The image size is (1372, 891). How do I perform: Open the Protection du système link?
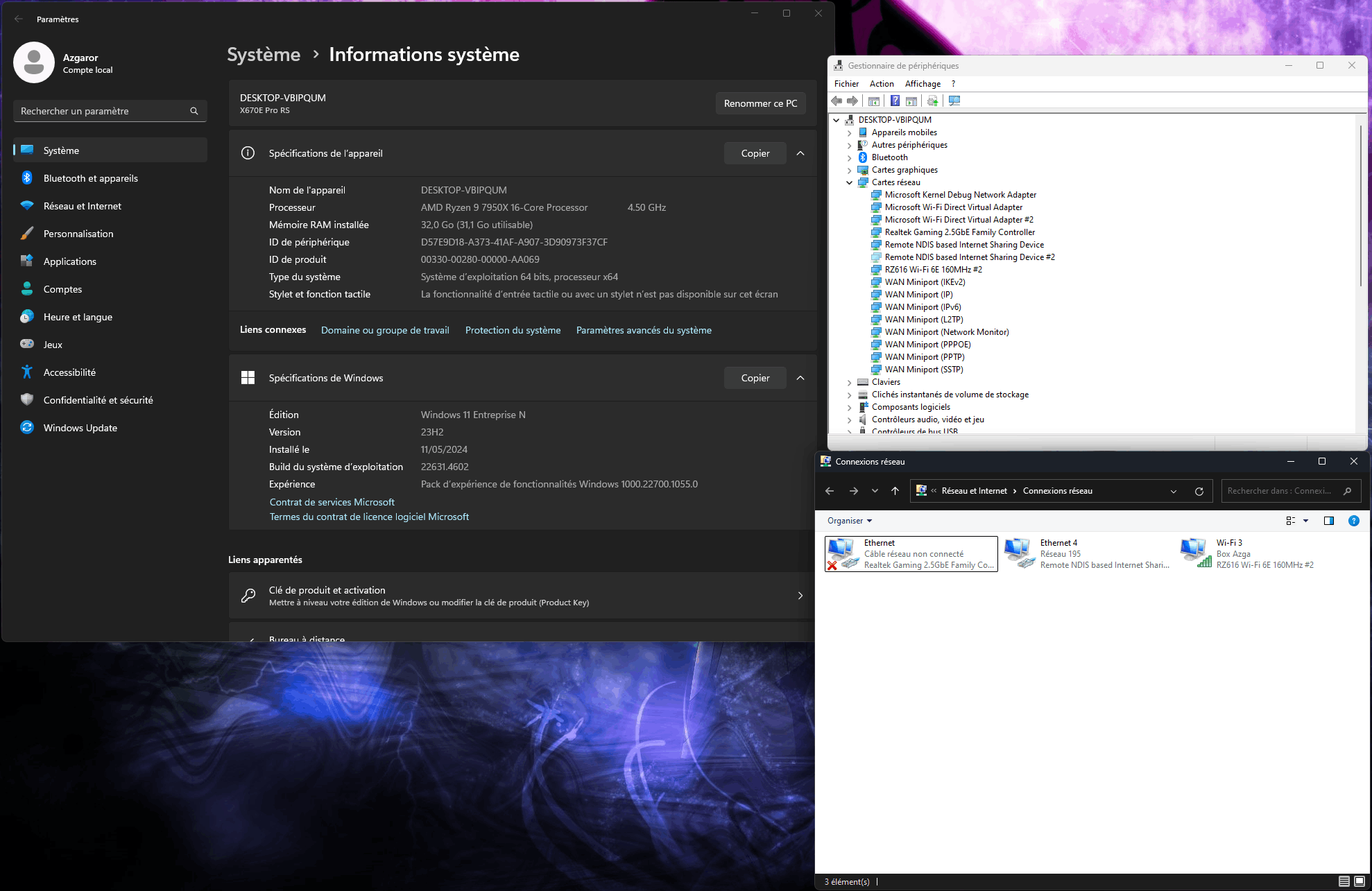(x=513, y=330)
